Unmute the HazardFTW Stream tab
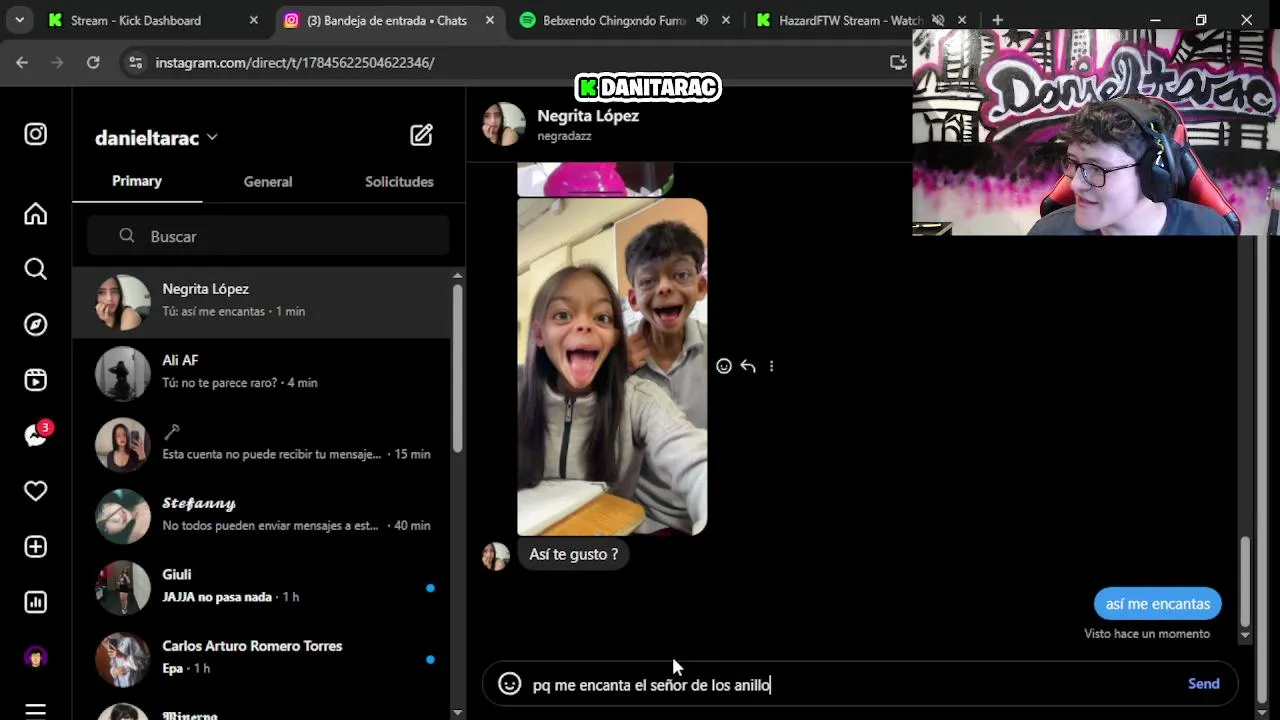1280x720 pixels. 938,20
